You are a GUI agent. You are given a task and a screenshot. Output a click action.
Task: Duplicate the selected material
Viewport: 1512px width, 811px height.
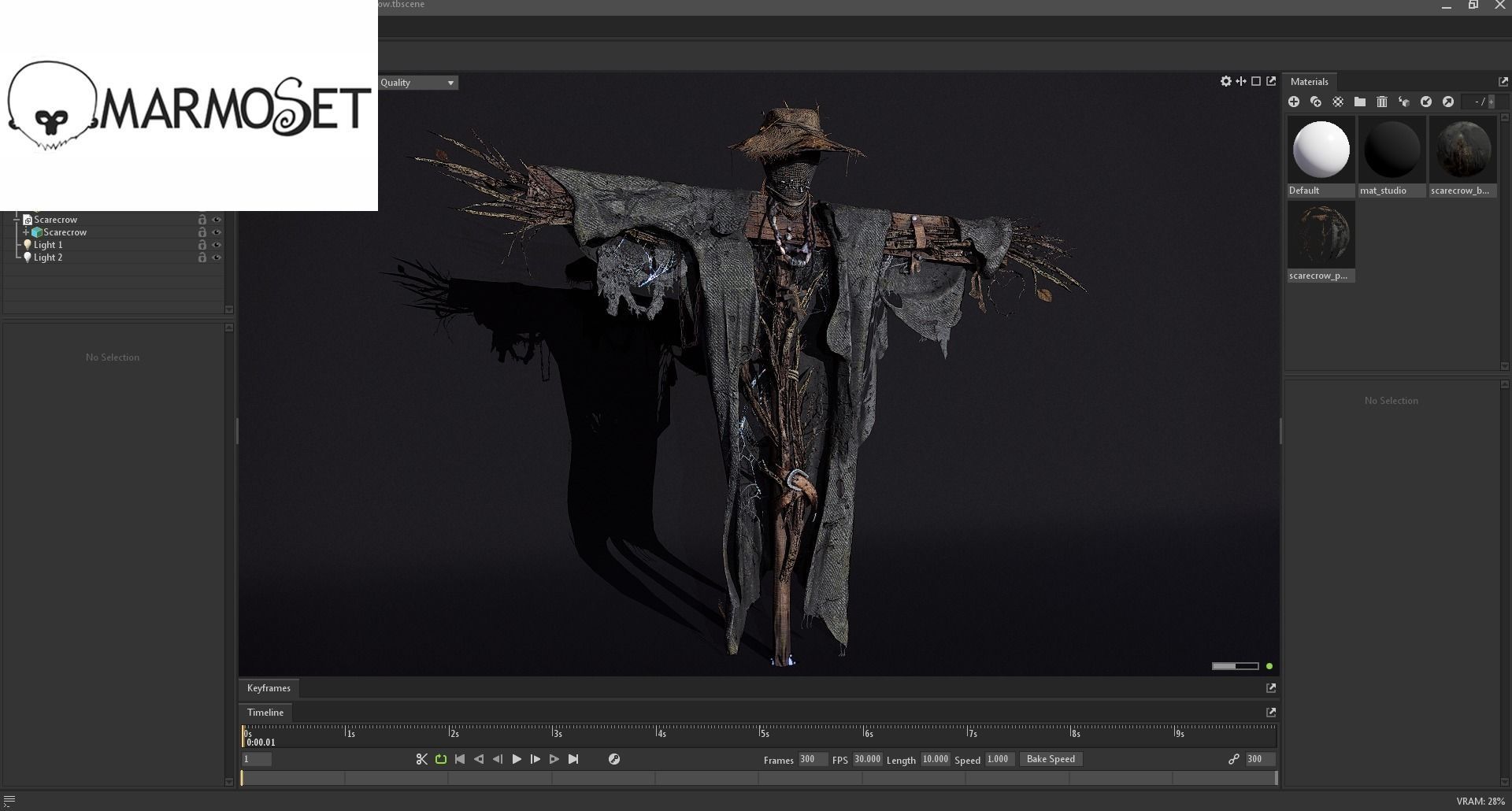pyautogui.click(x=1316, y=102)
